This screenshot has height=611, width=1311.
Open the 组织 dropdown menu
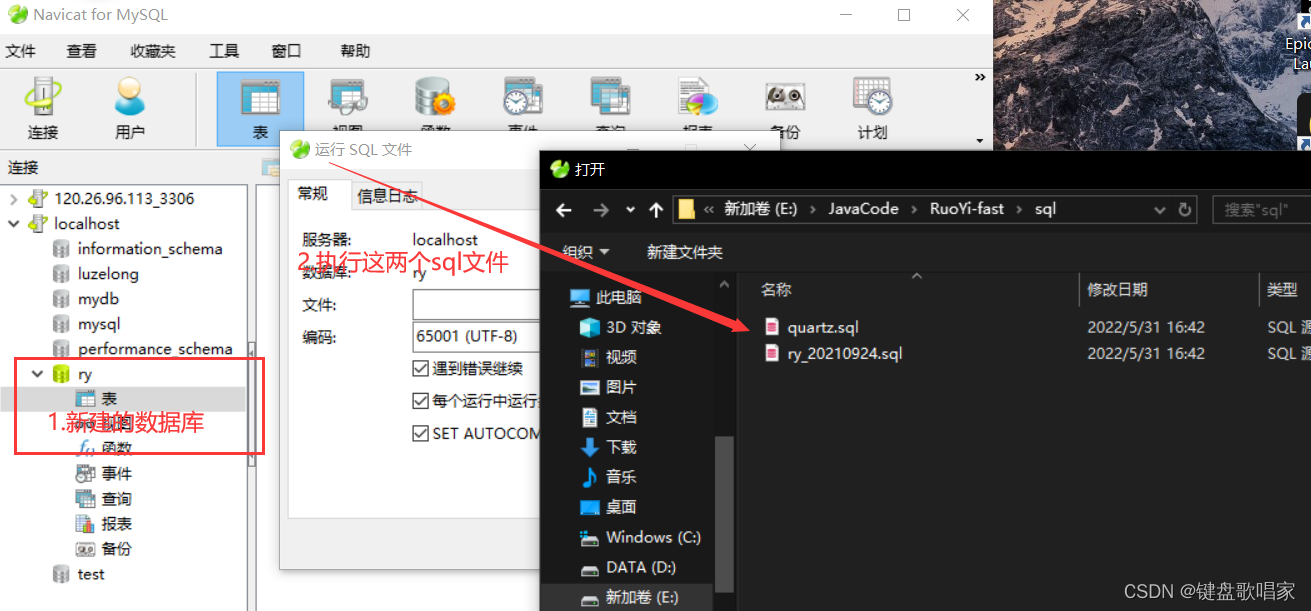pyautogui.click(x=586, y=252)
